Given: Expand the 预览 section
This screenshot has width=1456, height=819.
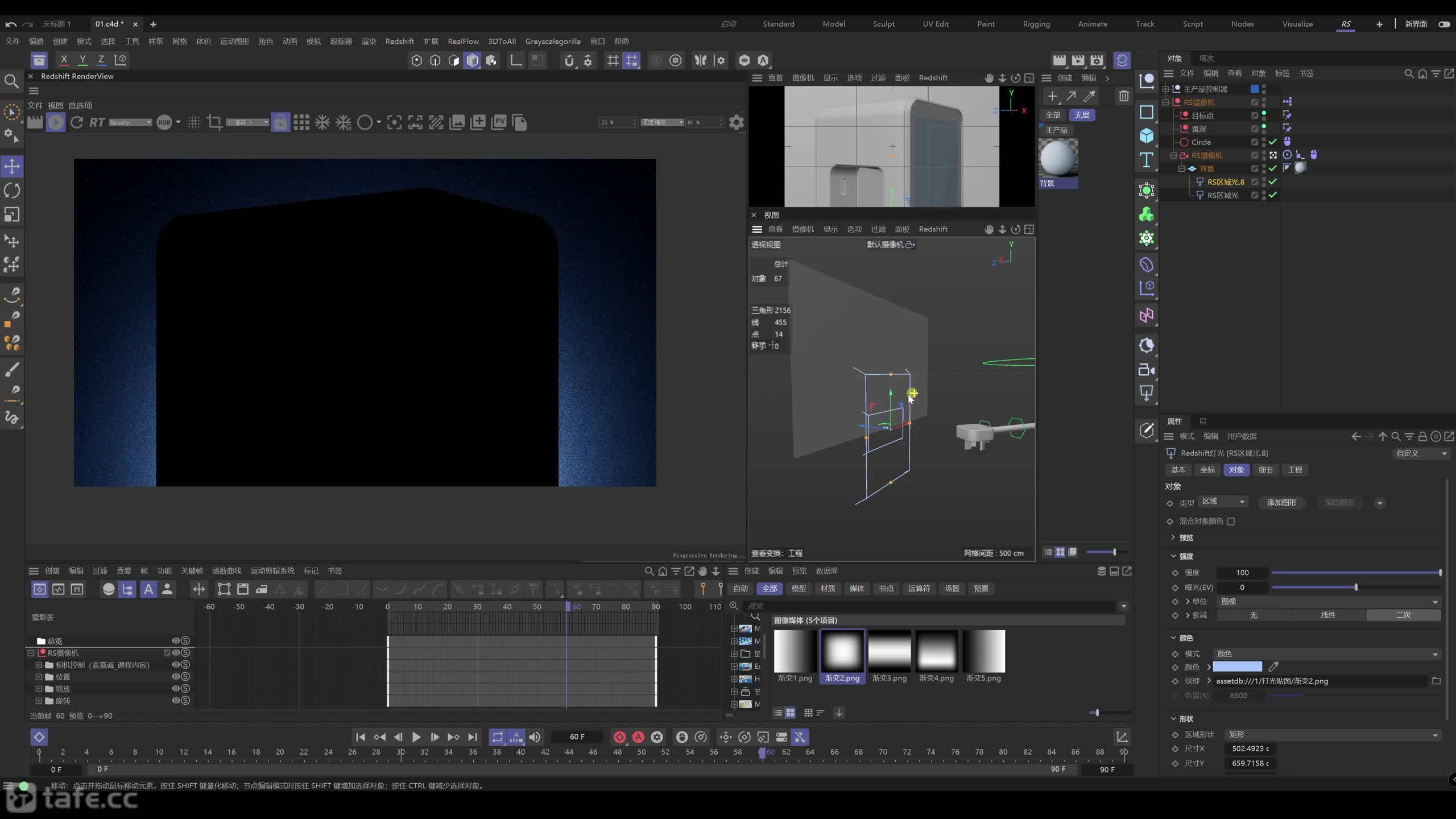Looking at the screenshot, I should (1173, 537).
